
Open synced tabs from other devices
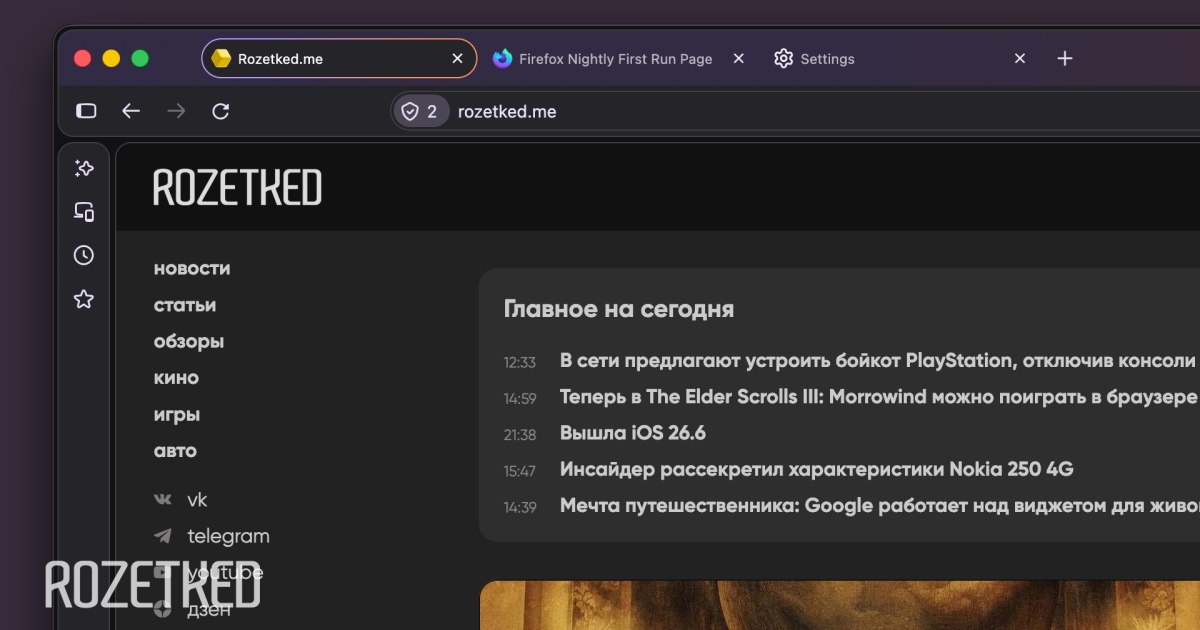[84, 211]
